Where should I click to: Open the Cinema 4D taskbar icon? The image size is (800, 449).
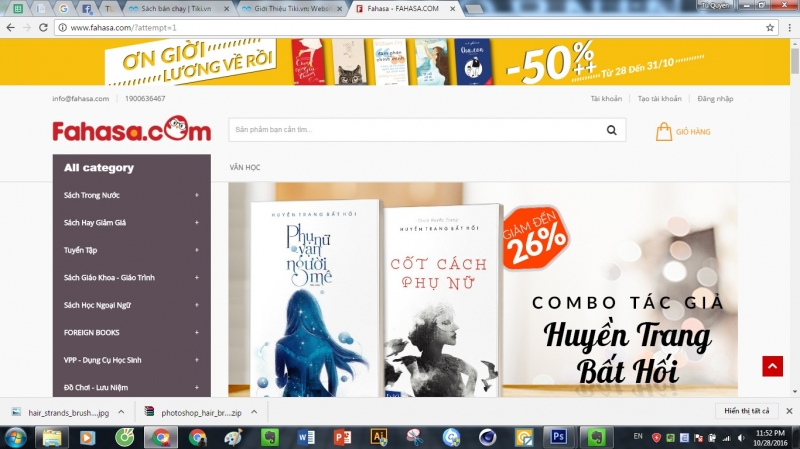487,437
